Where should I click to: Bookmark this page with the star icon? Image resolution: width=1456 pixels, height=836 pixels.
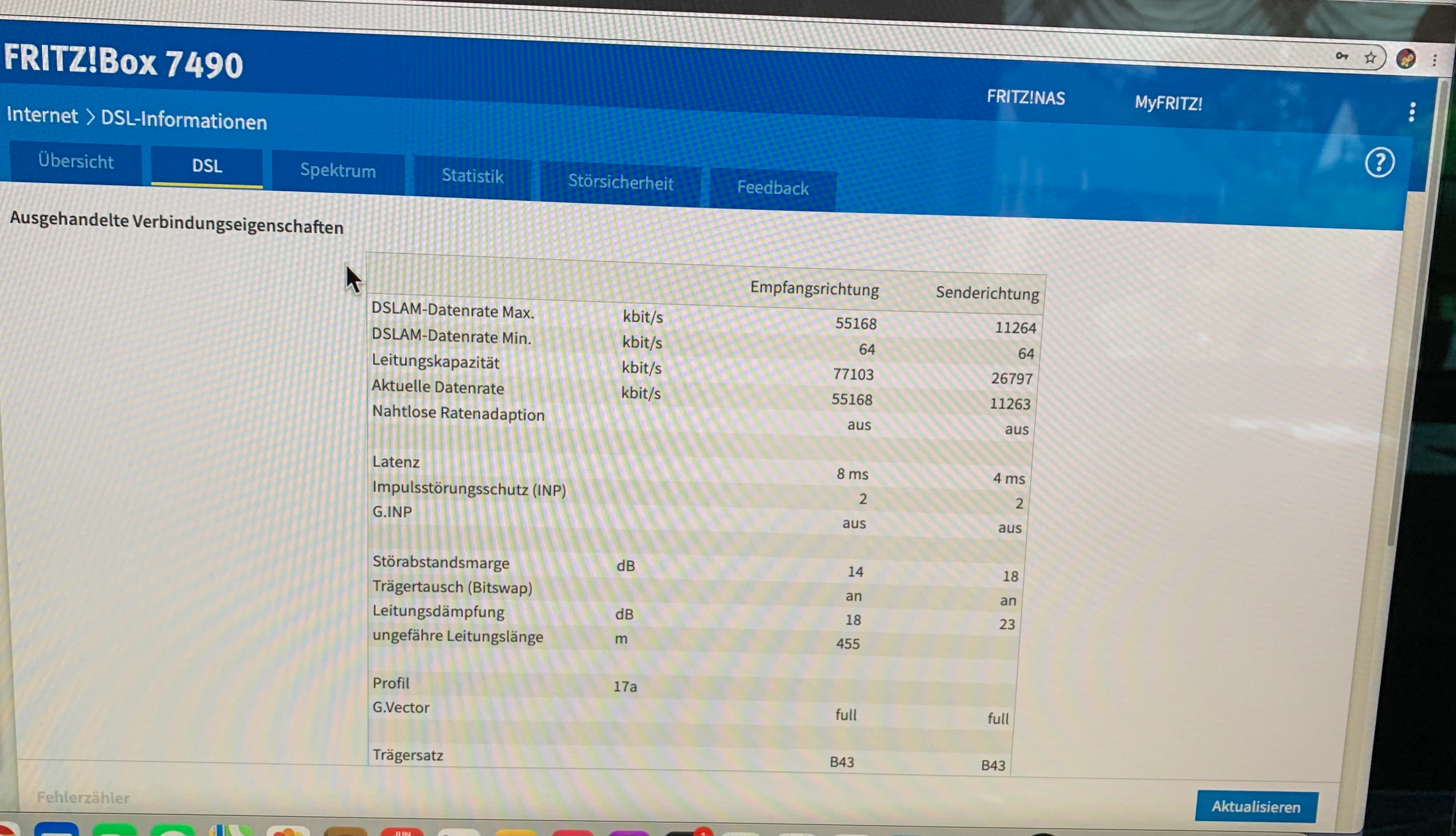pyautogui.click(x=1371, y=58)
